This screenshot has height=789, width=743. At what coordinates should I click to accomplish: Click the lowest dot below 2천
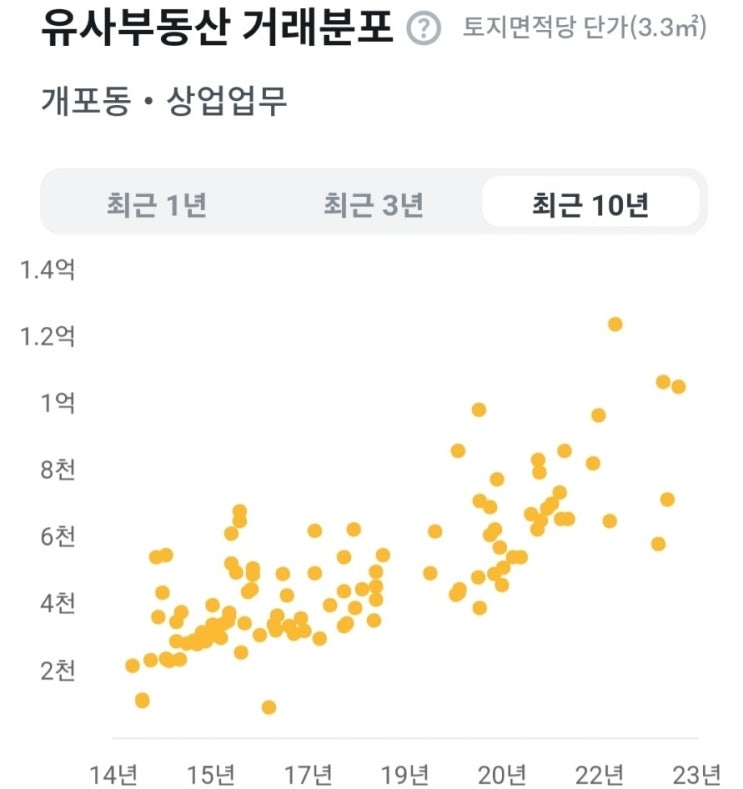(268, 707)
